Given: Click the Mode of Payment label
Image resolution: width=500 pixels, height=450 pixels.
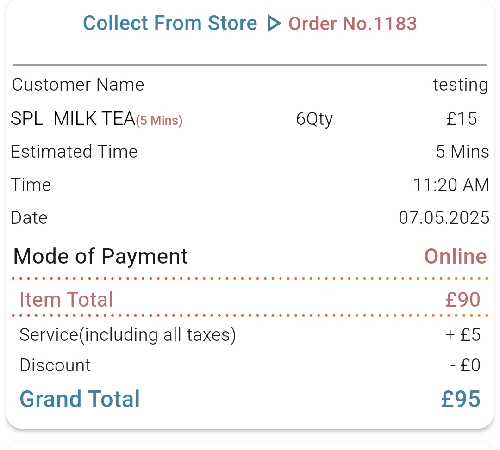Looking at the screenshot, I should [100, 257].
